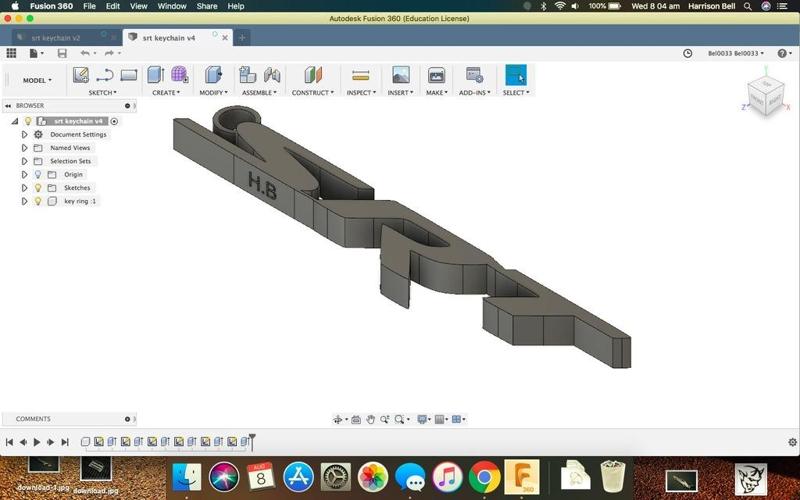Viewport: 800px width, 500px height.
Task: Click the sketch Line tool icon
Action: 105,76
